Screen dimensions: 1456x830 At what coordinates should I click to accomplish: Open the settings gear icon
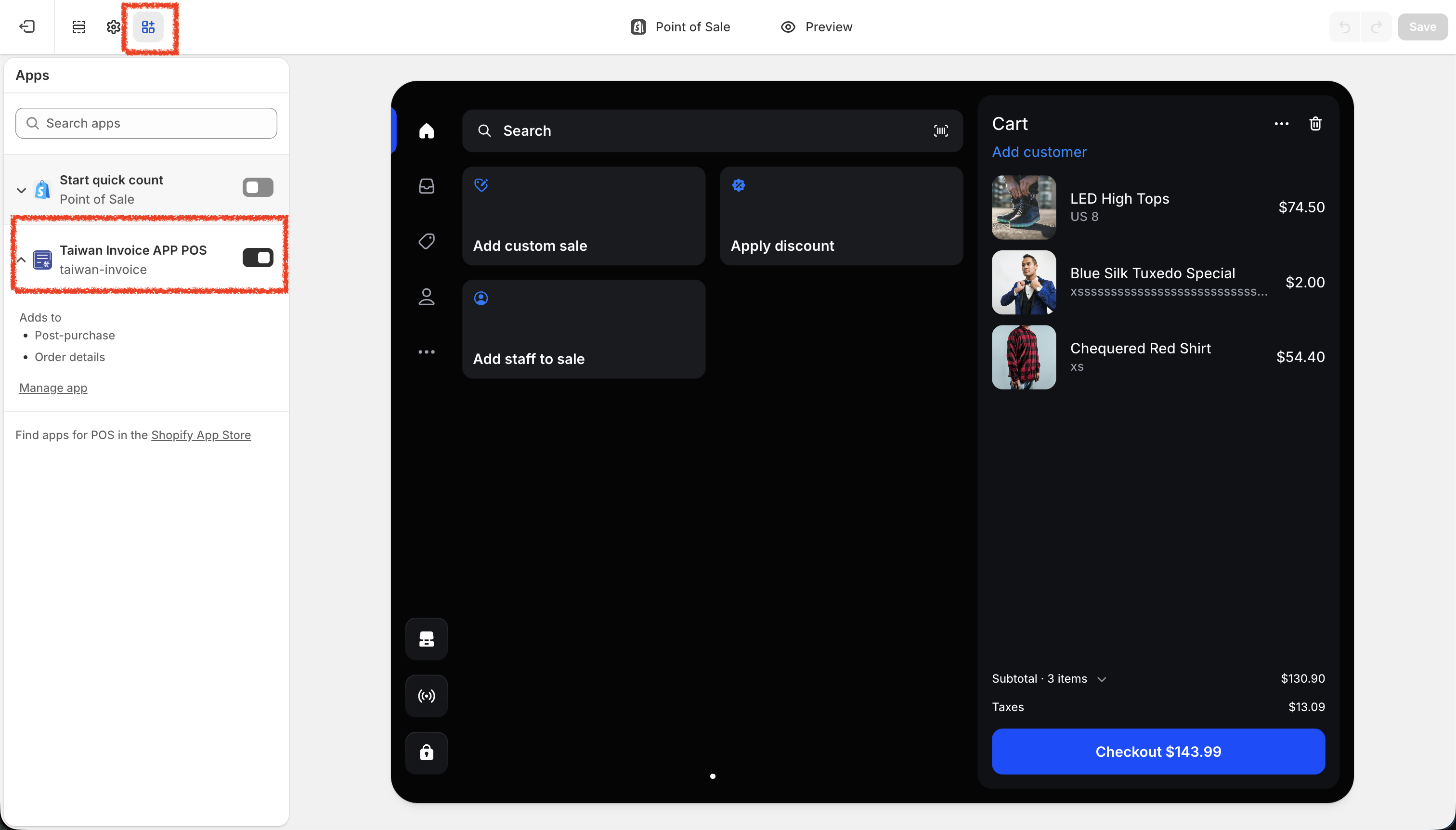pyautogui.click(x=114, y=27)
